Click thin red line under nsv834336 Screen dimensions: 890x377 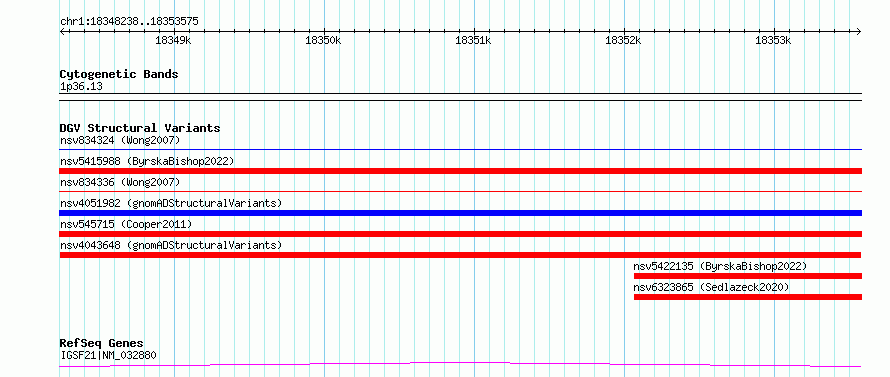[460, 192]
